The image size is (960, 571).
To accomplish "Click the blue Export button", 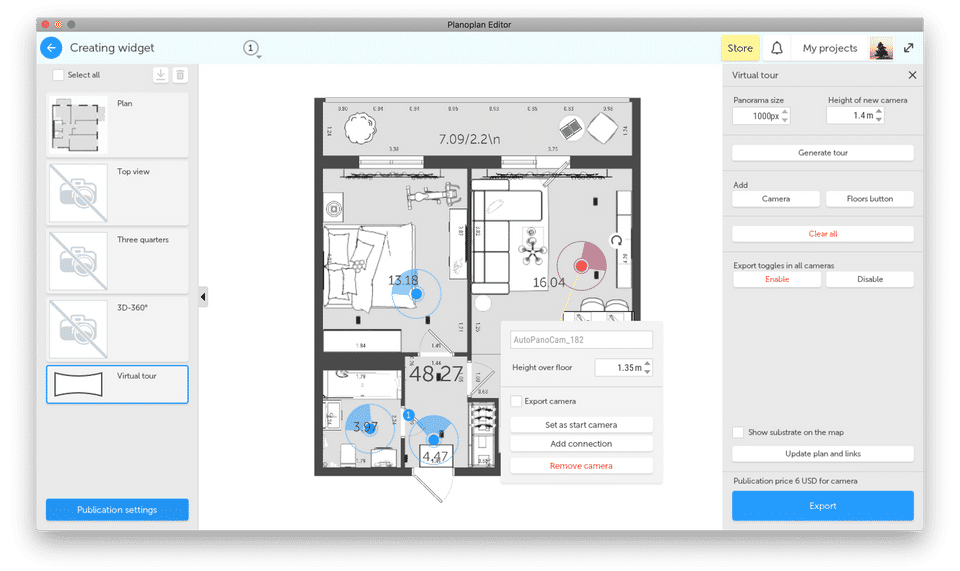I will coord(823,506).
